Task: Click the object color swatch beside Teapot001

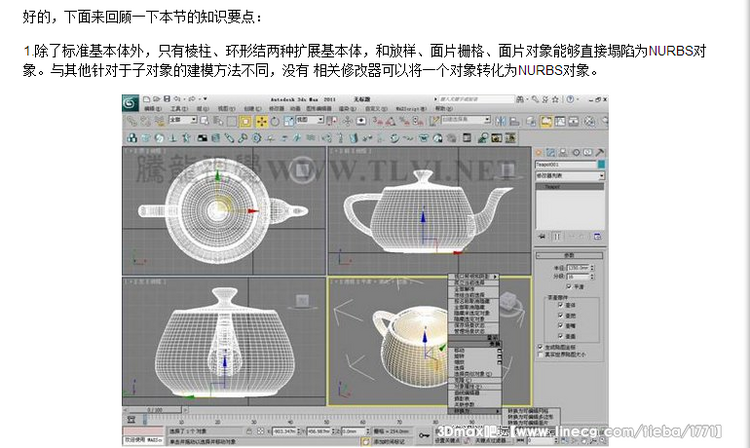Action: (601, 164)
